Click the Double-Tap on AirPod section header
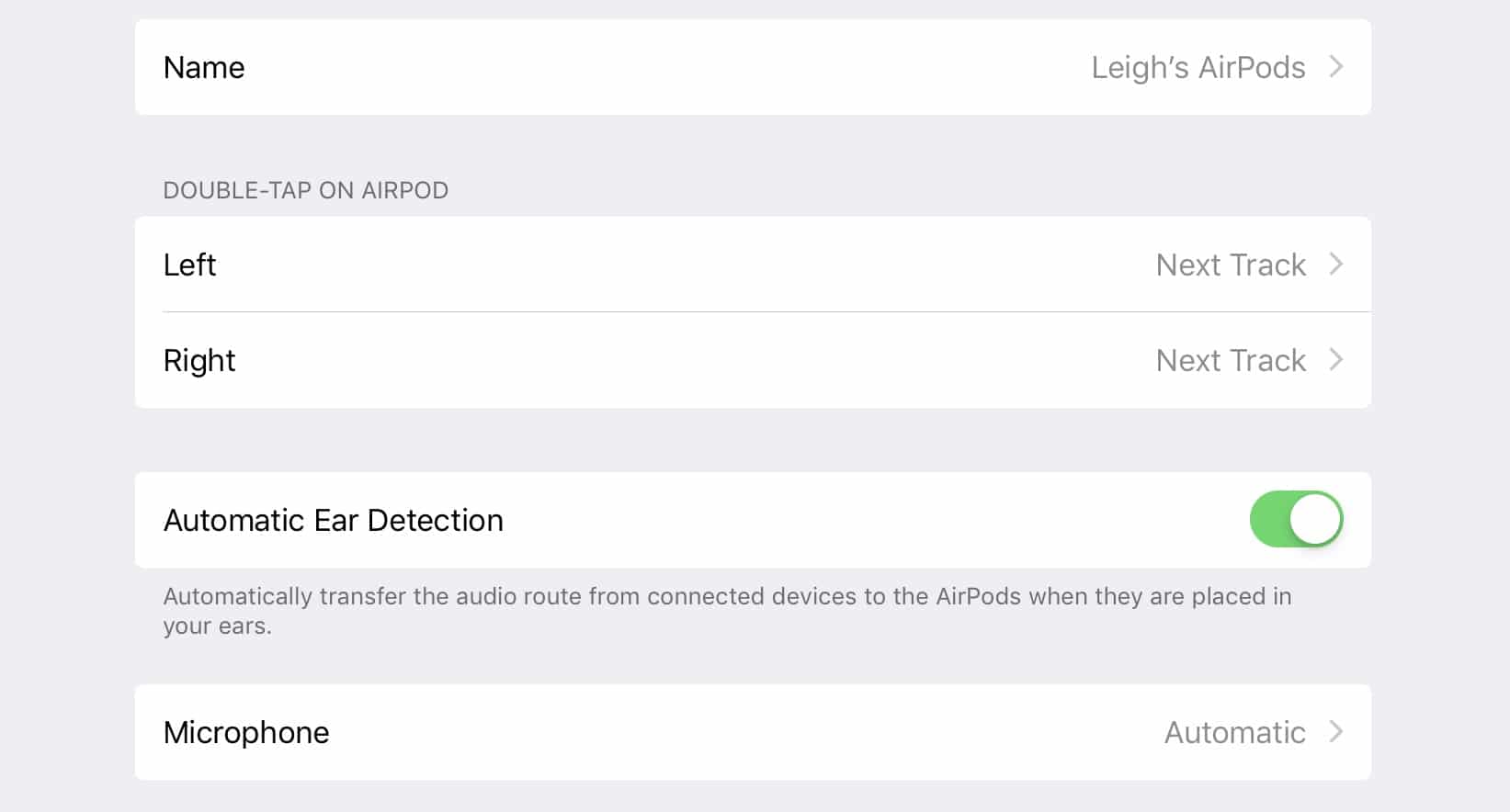Image resolution: width=1510 pixels, height=812 pixels. click(305, 190)
